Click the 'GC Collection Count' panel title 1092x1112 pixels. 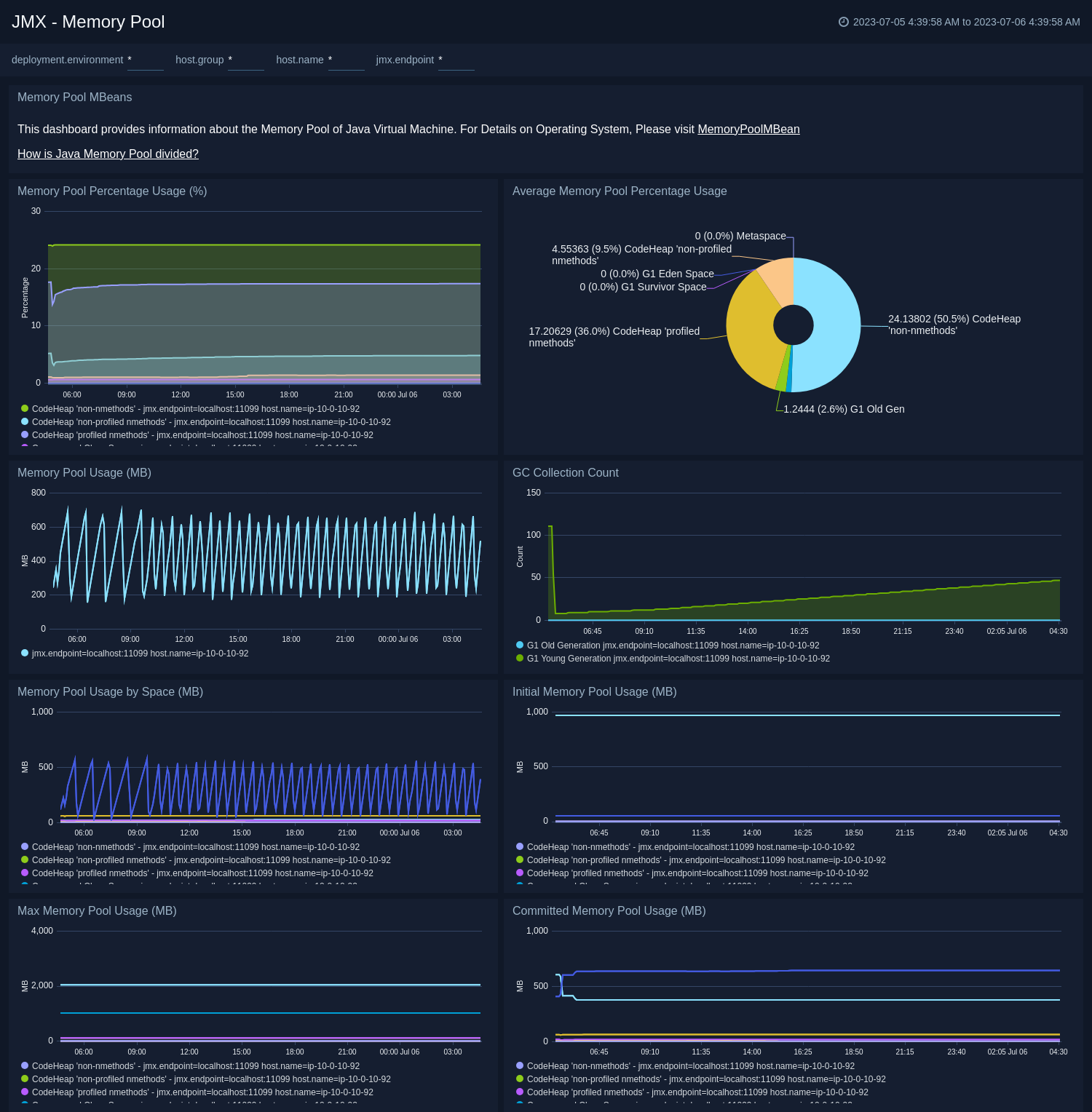(x=566, y=472)
